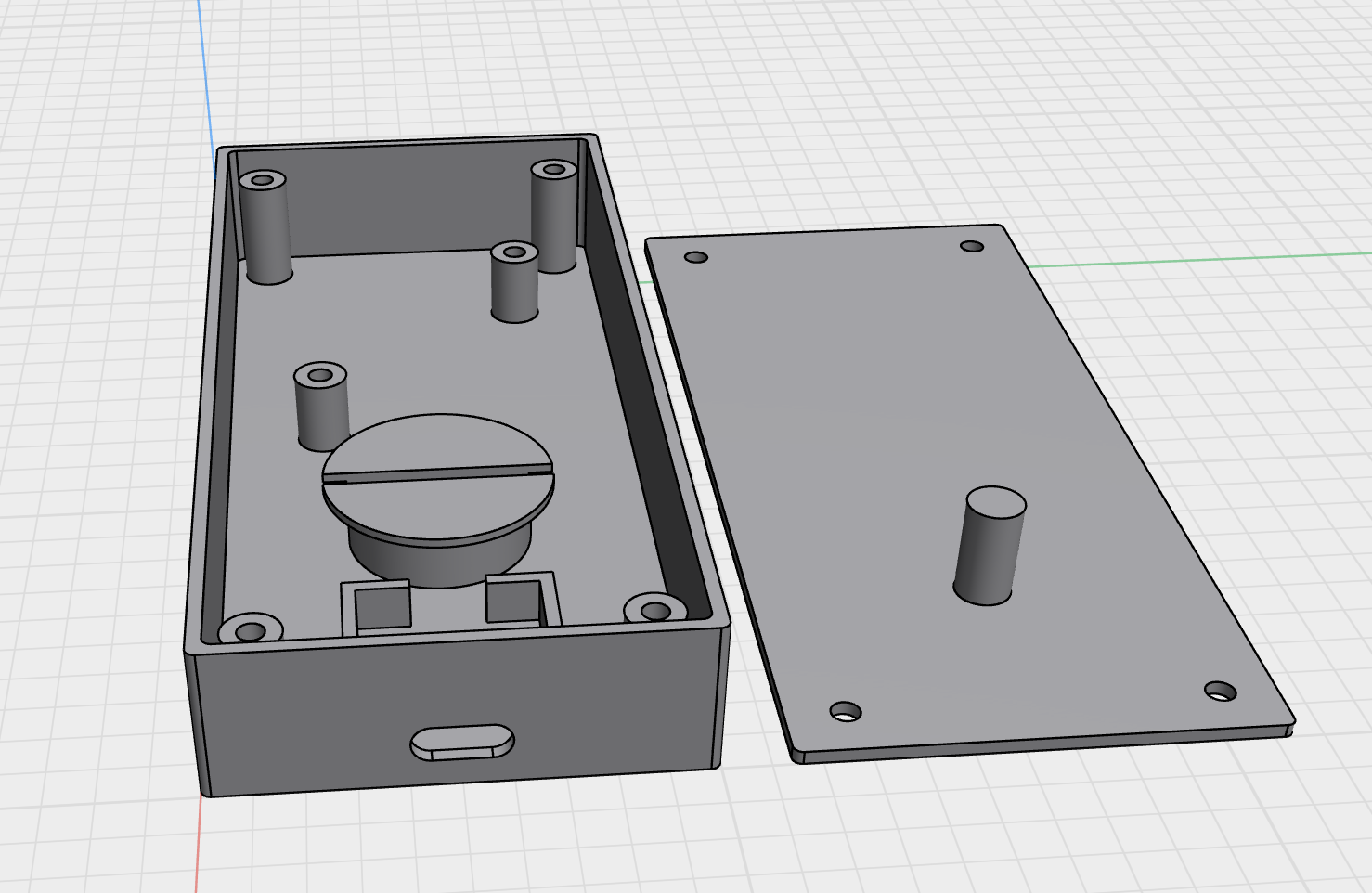
Task: Select the right square clip bracket on the floor
Action: pyautogui.click(x=523, y=599)
